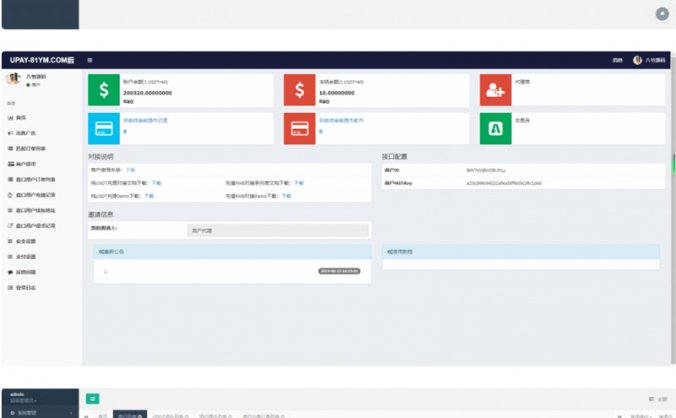Click the red dollar-sign frozen balance icon
The image size is (676, 418).
click(299, 90)
